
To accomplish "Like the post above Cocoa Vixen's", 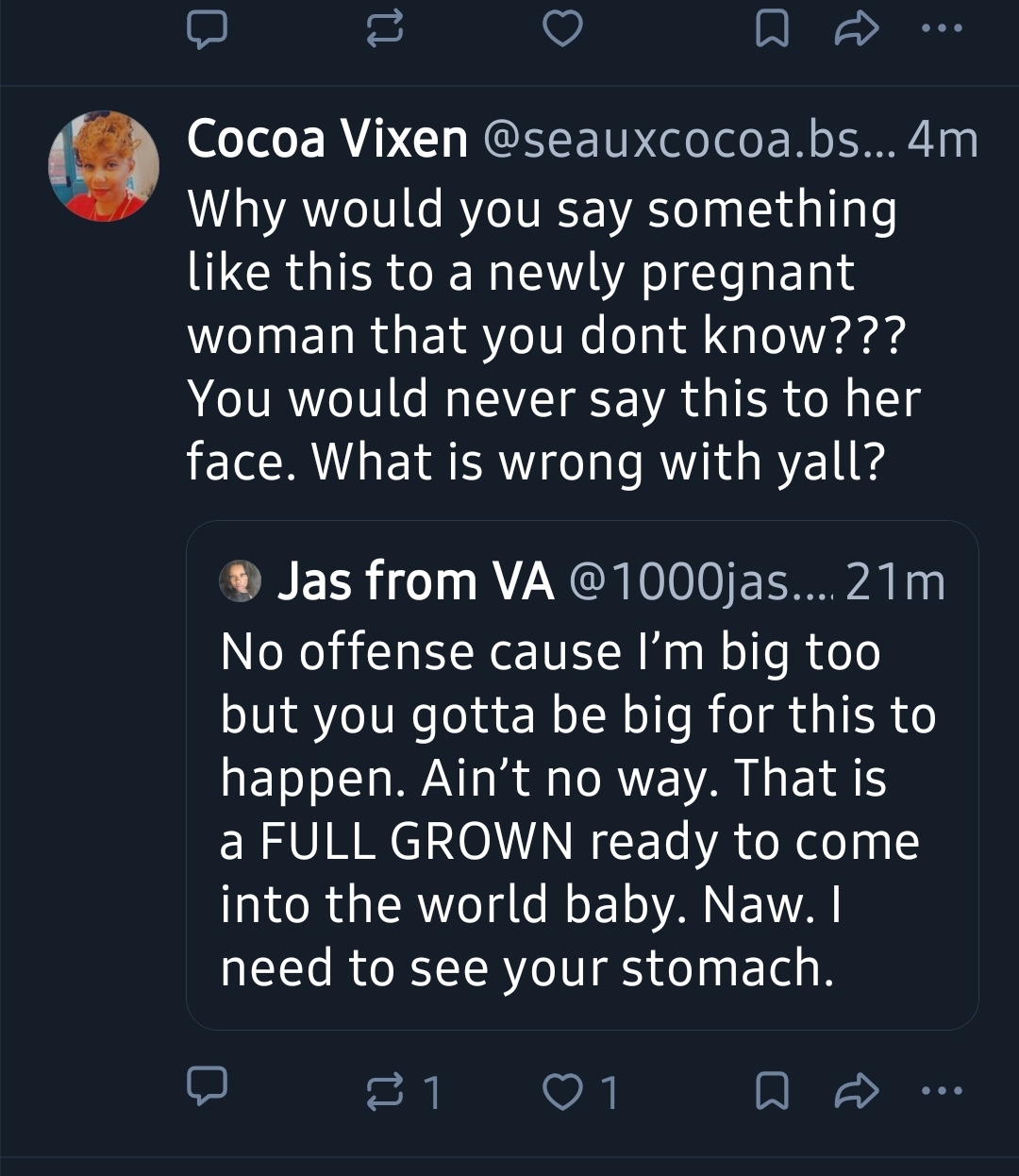I will tap(563, 30).
